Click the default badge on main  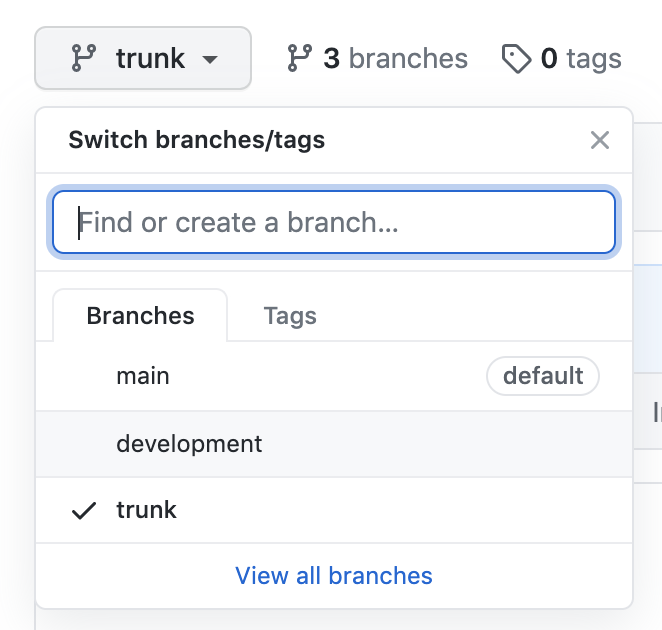(542, 377)
